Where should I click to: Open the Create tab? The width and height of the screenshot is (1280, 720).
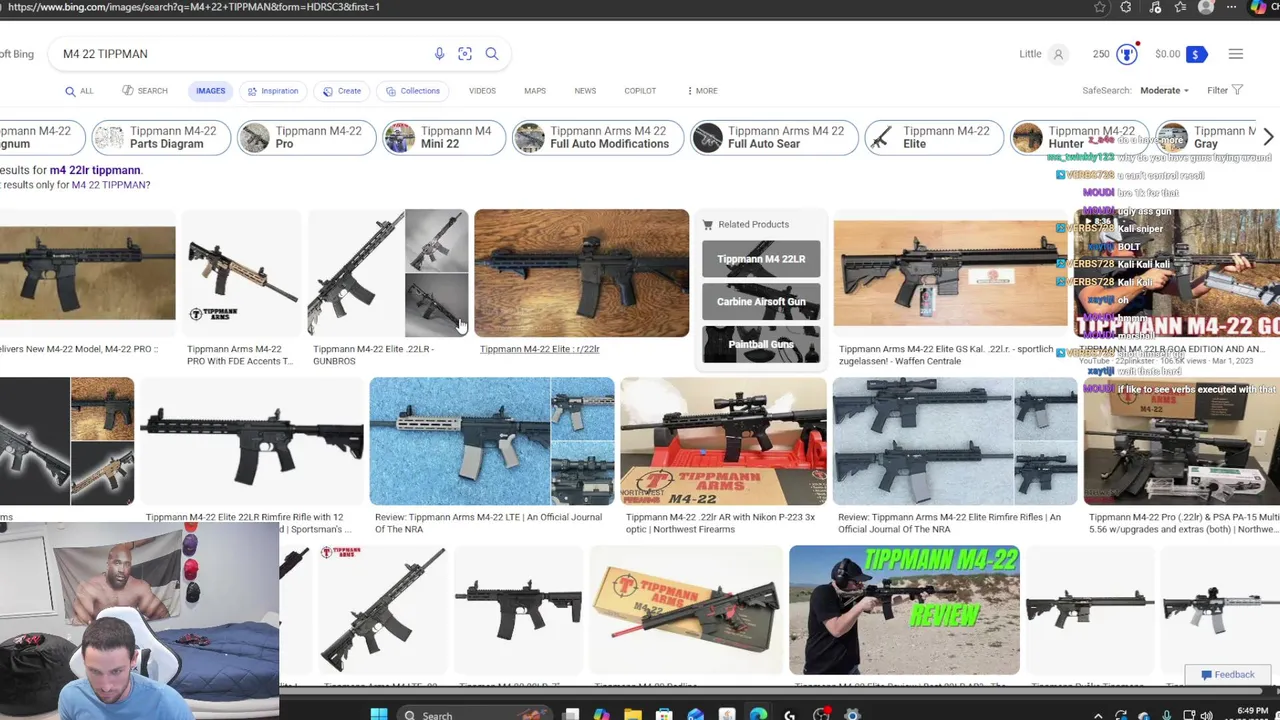click(x=341, y=91)
